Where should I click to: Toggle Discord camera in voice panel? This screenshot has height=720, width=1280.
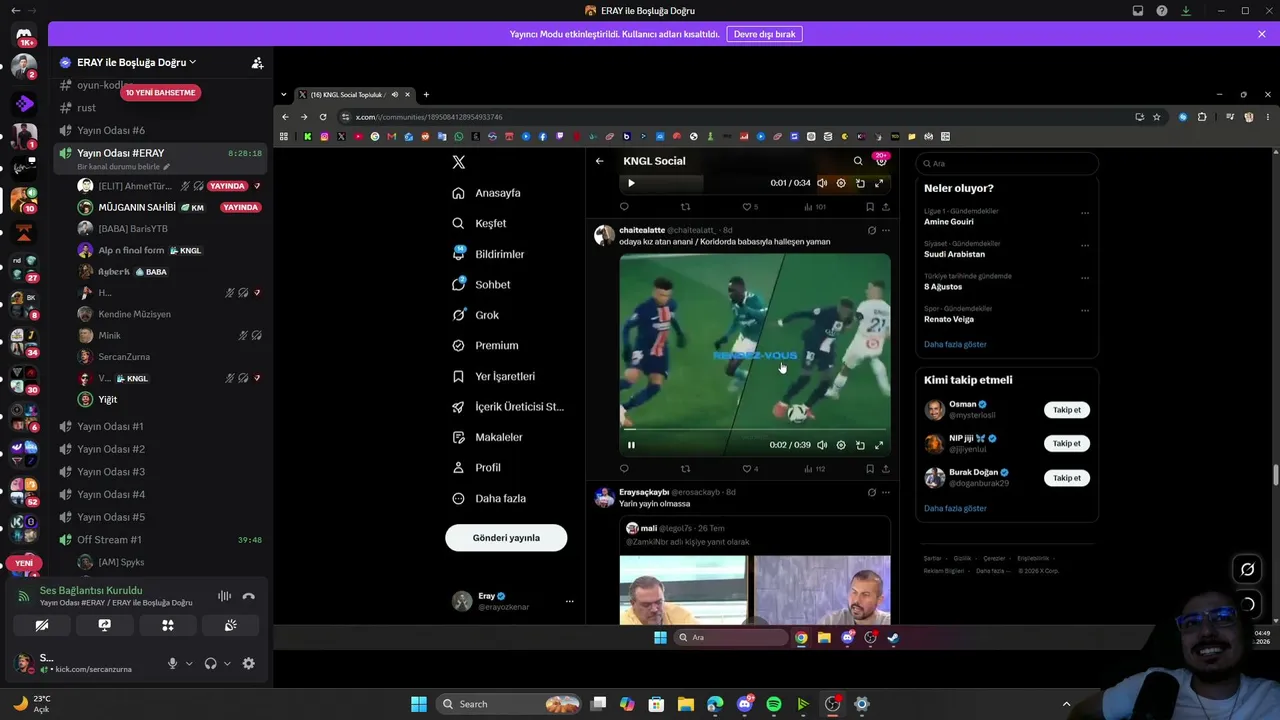(x=42, y=625)
